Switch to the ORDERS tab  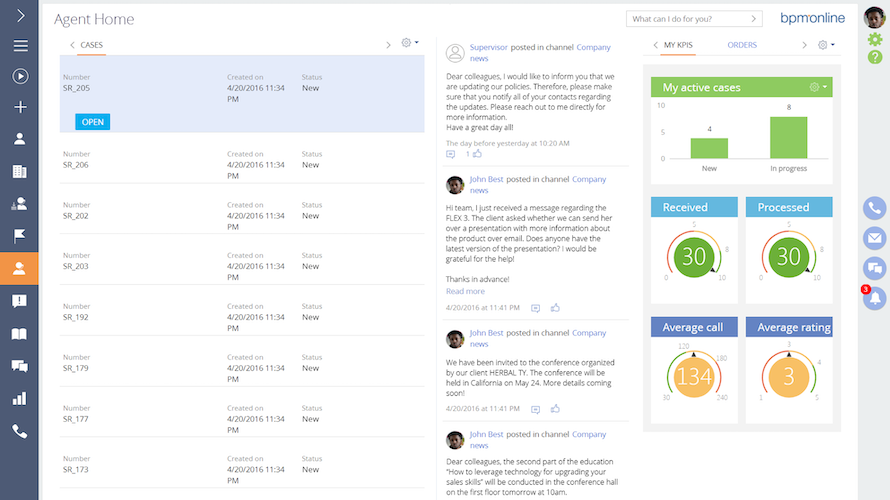tap(742, 45)
